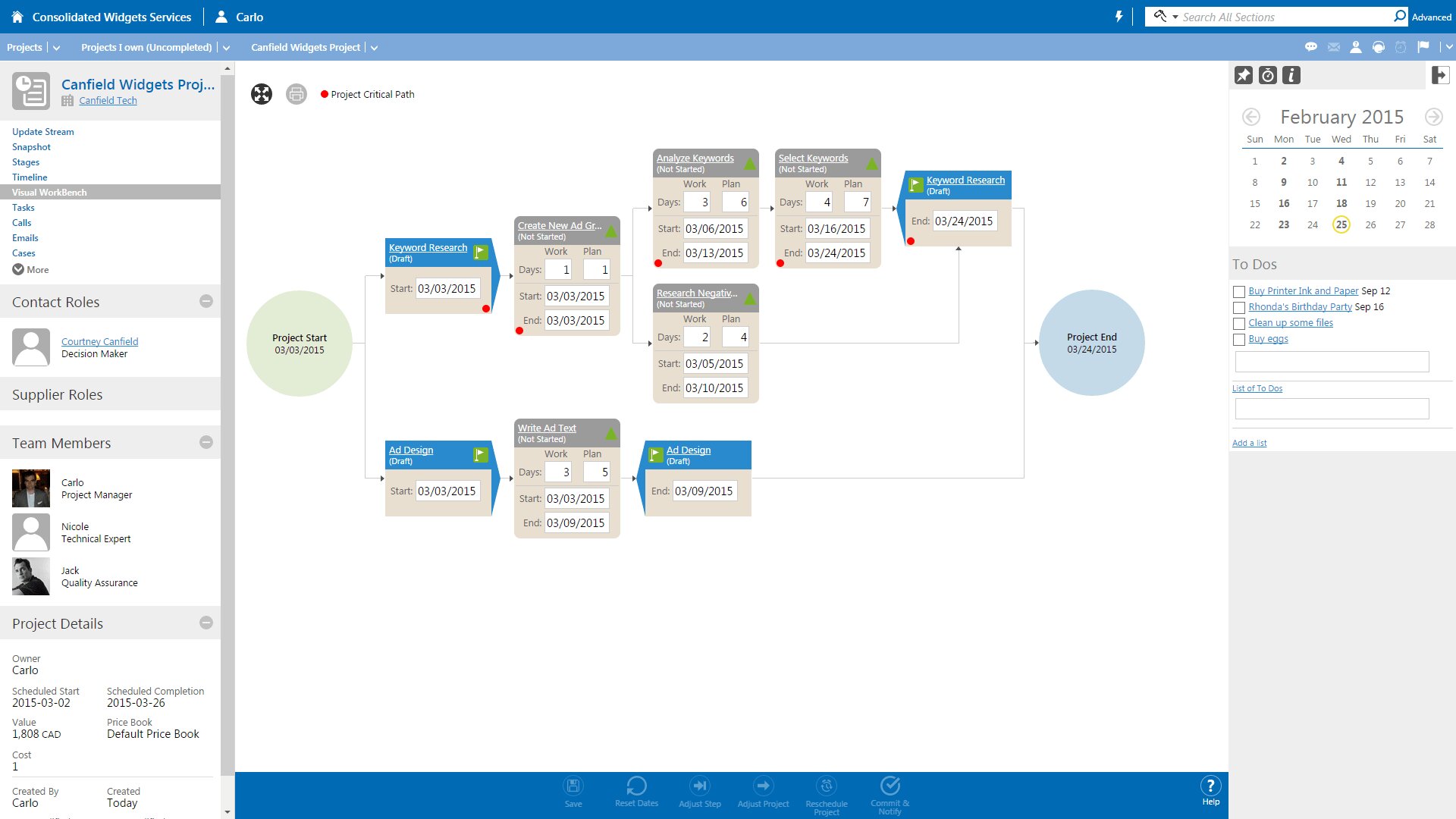Open the pin icon in right panel
Image resolution: width=1456 pixels, height=819 pixels.
[1244, 75]
